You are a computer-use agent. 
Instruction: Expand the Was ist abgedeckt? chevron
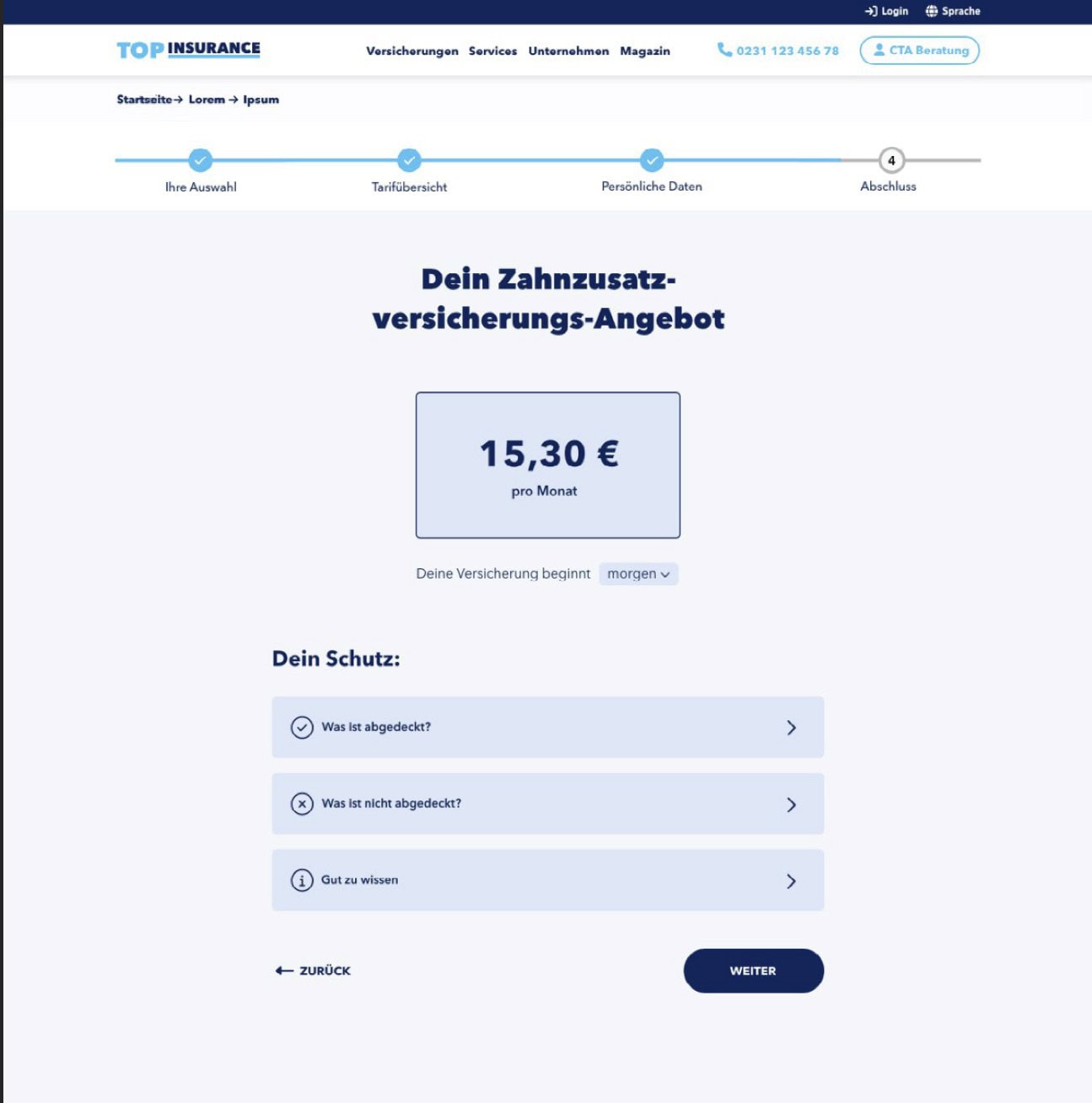click(x=791, y=728)
